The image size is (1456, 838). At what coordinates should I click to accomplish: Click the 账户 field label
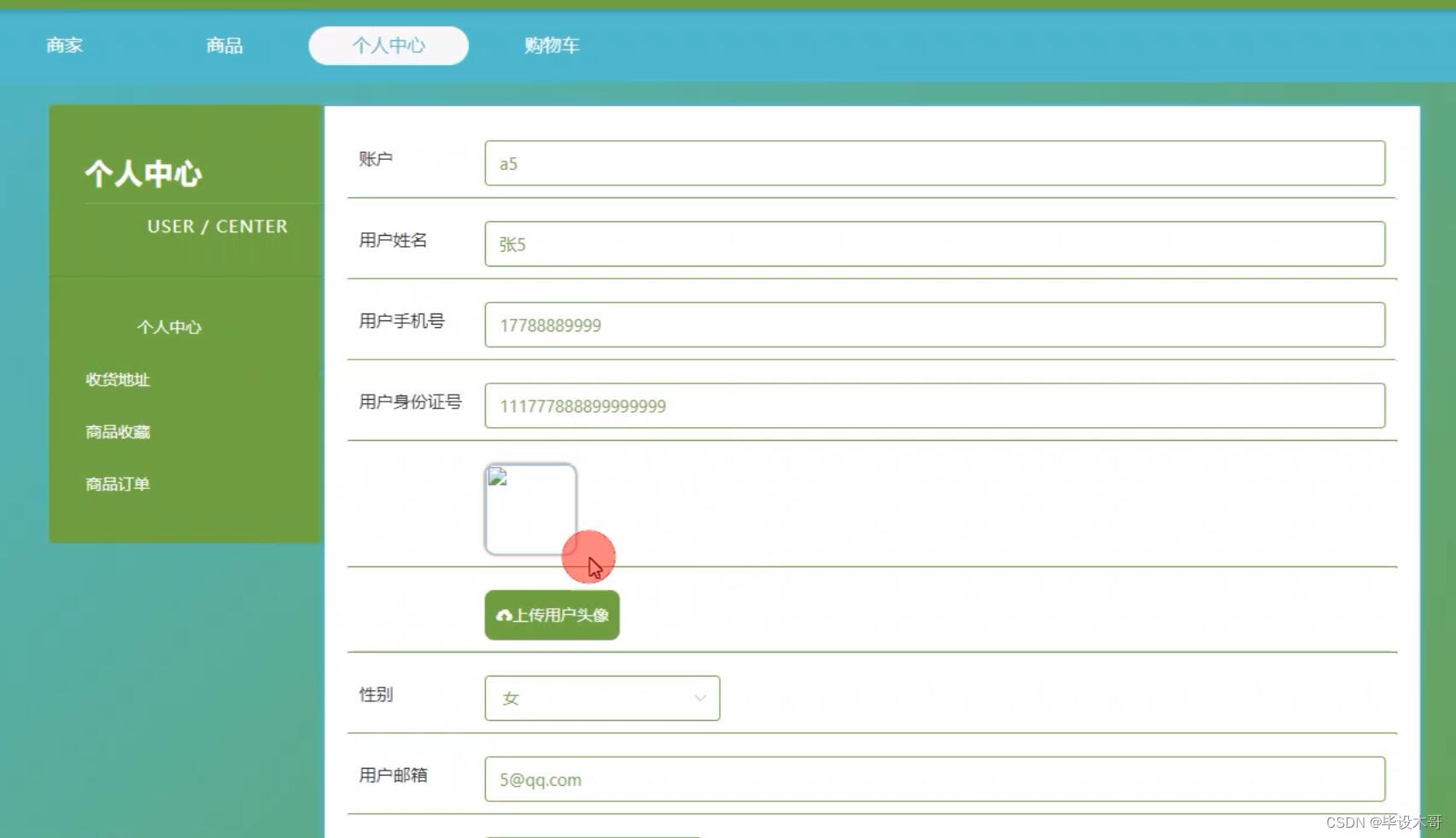(x=376, y=159)
